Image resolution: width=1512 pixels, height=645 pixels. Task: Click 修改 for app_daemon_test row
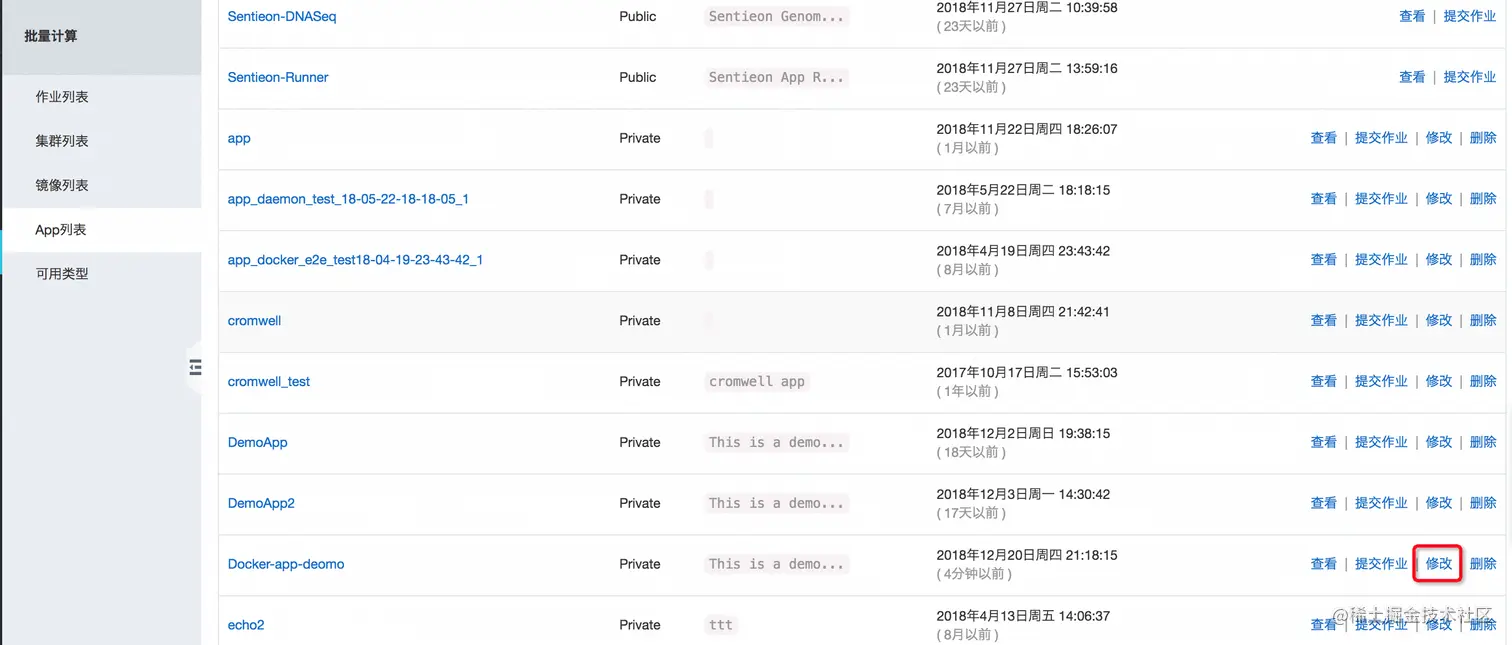[1439, 199]
